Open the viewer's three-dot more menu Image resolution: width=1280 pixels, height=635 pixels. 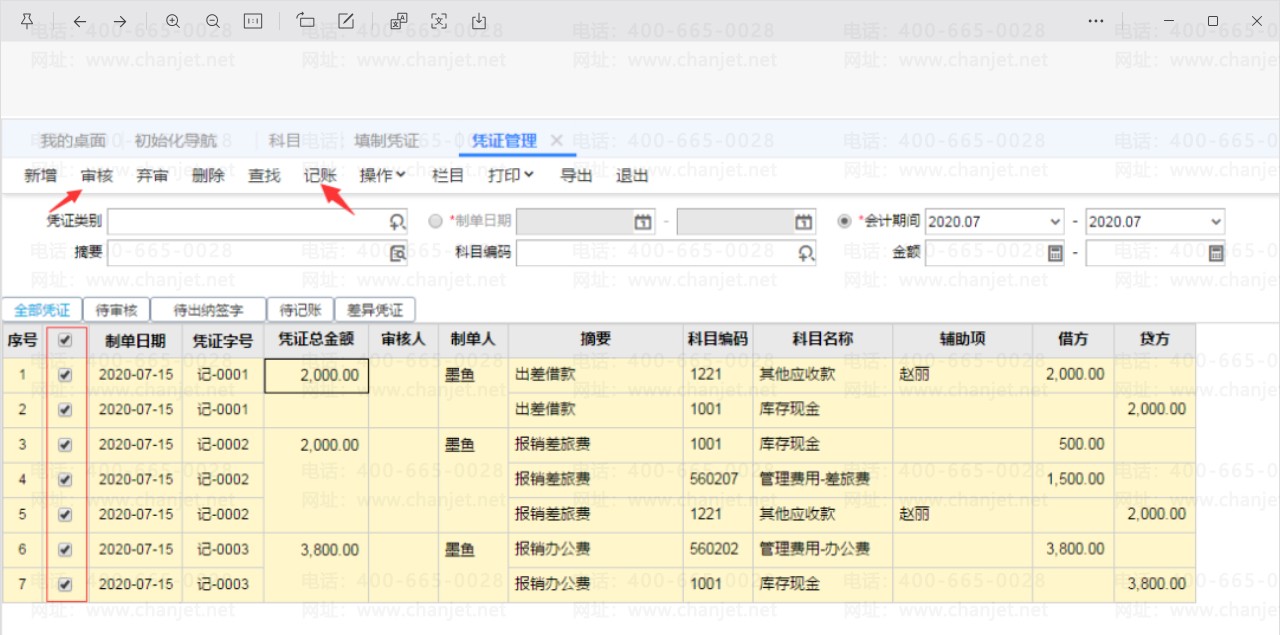(x=1096, y=21)
